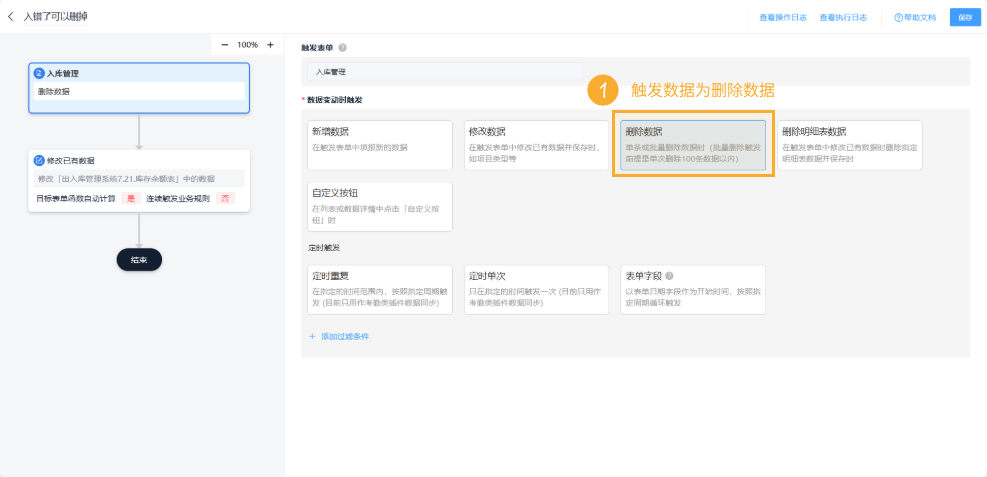987x477 pixels.
Task: Click help icon next to 表单字段
Action: point(669,276)
